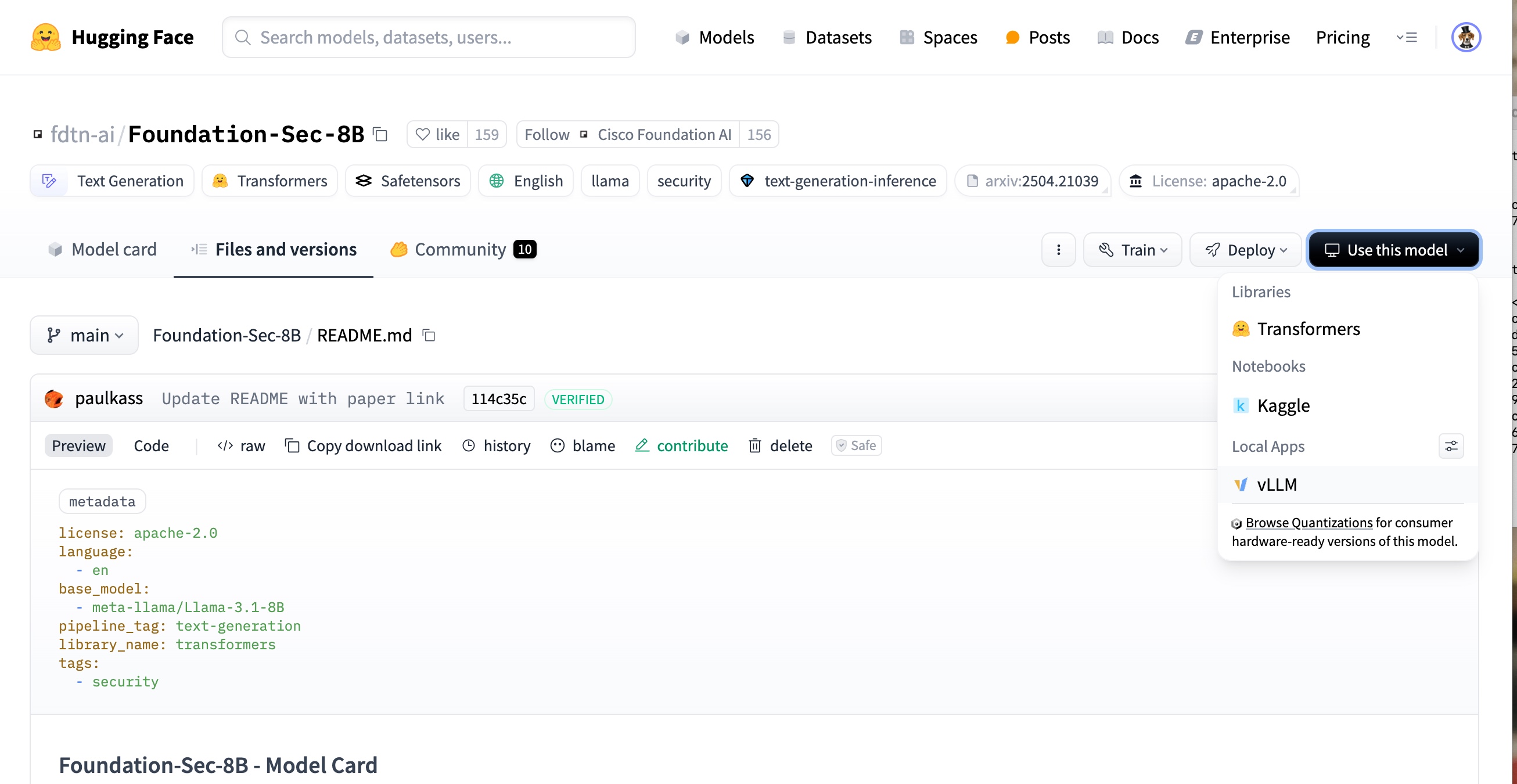The width and height of the screenshot is (1517, 784).
Task: Select Kaggle from Notebooks list
Action: coord(1347,405)
